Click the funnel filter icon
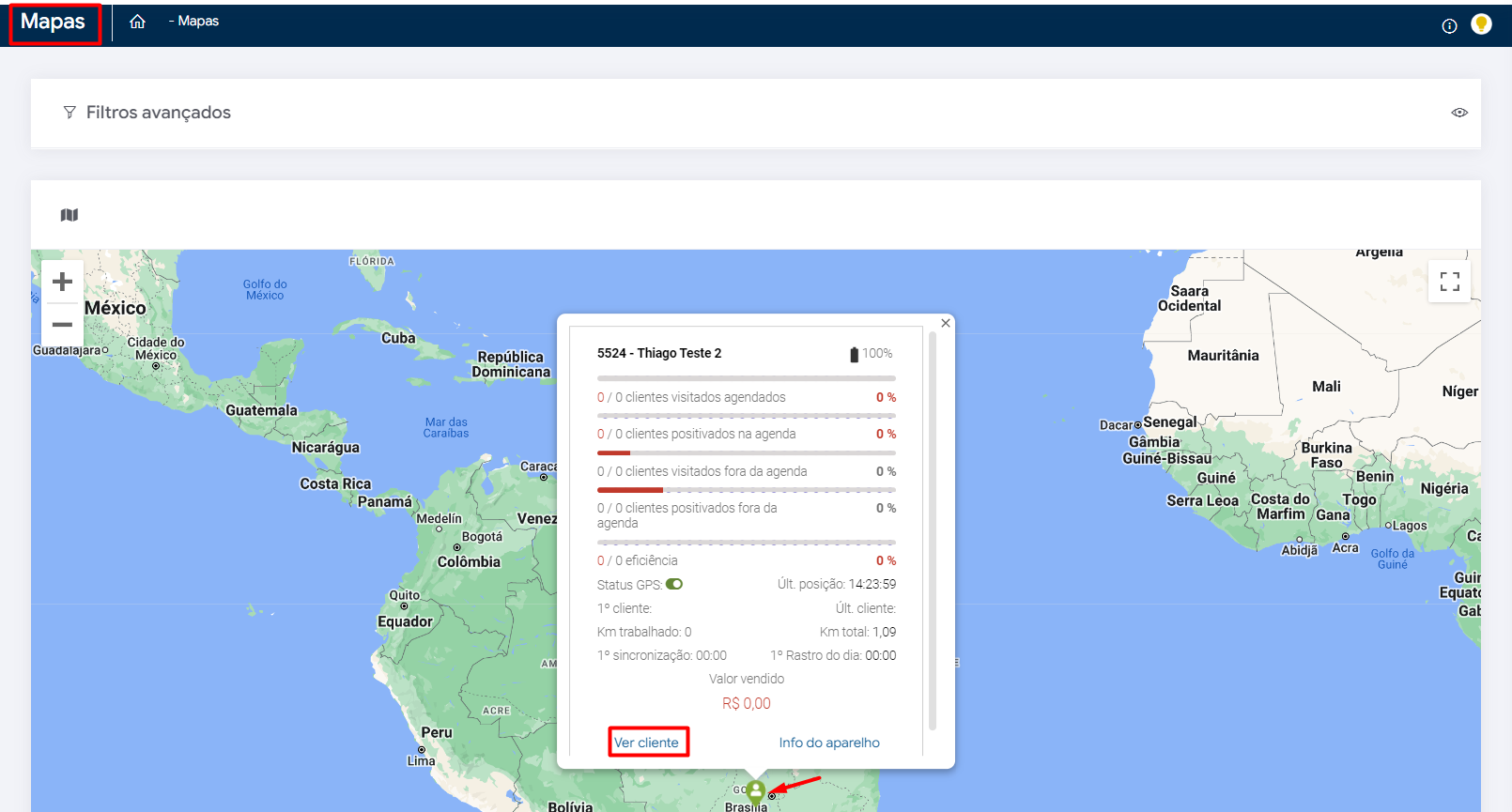The image size is (1512, 812). pos(69,113)
